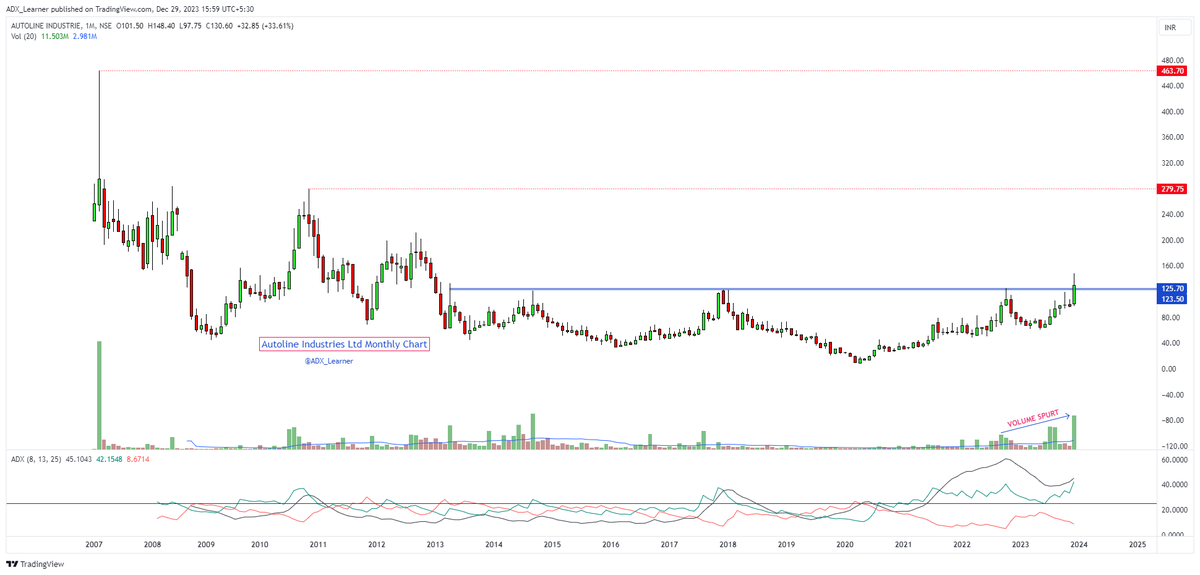
Task: Click the 2023 year label on time axis
Action: click(1021, 545)
